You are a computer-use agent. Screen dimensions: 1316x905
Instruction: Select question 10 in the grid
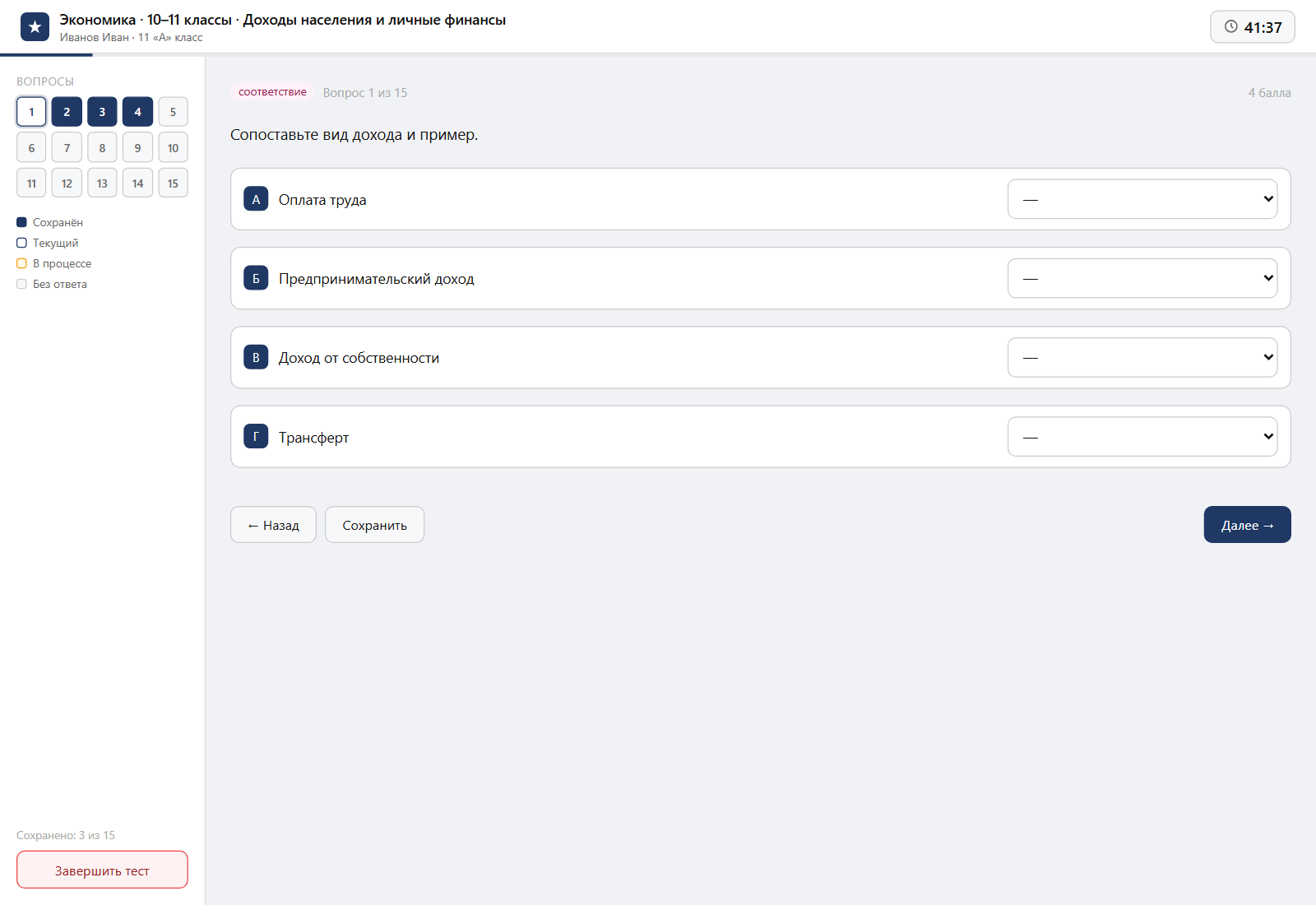173,148
